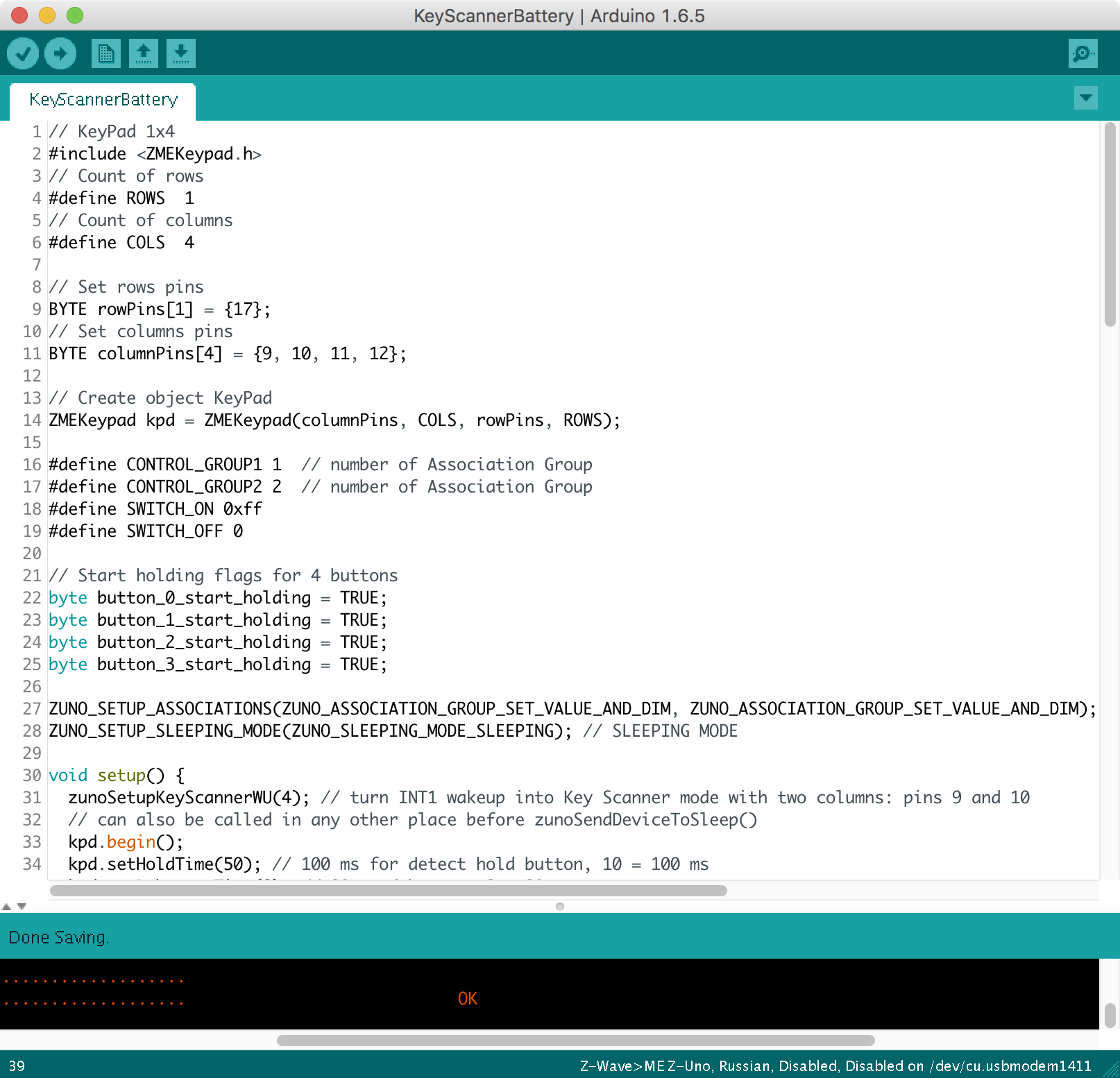Click 'button_1_start_holding' declaration
The image size is (1120, 1078).
[x=218, y=620]
